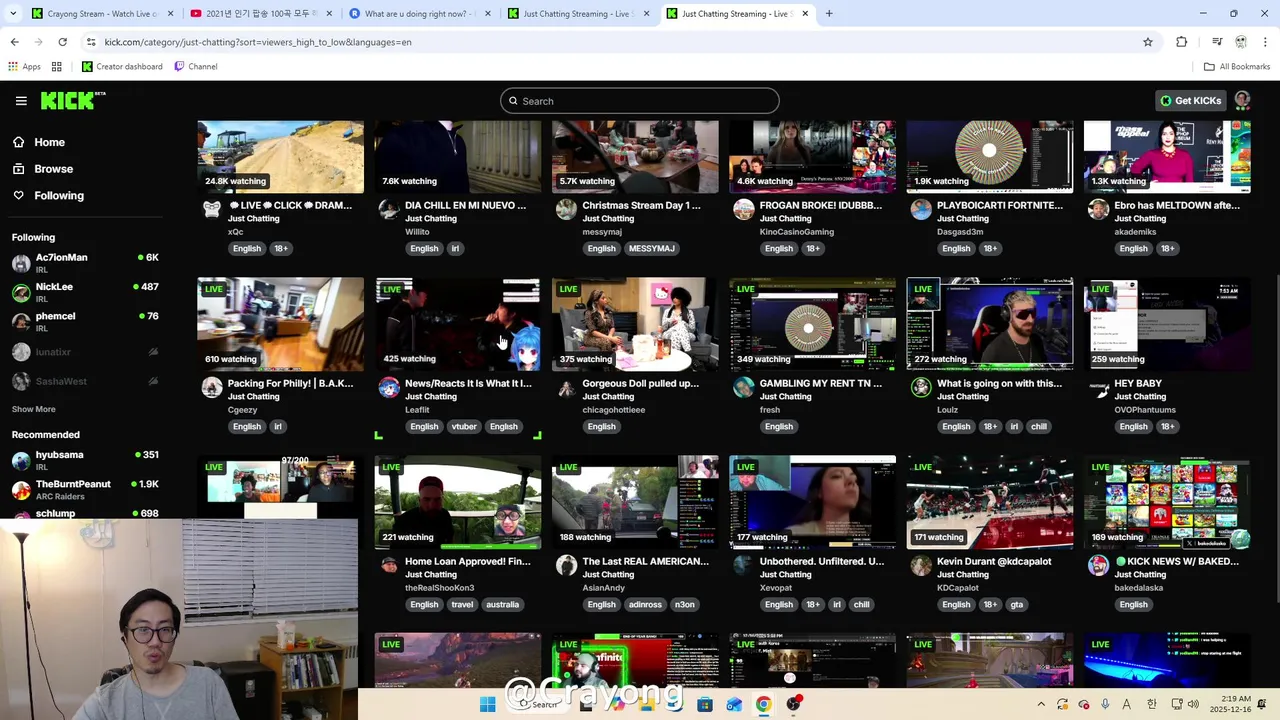Open the Home sidebar item
Image resolution: width=1280 pixels, height=720 pixels.
[49, 142]
